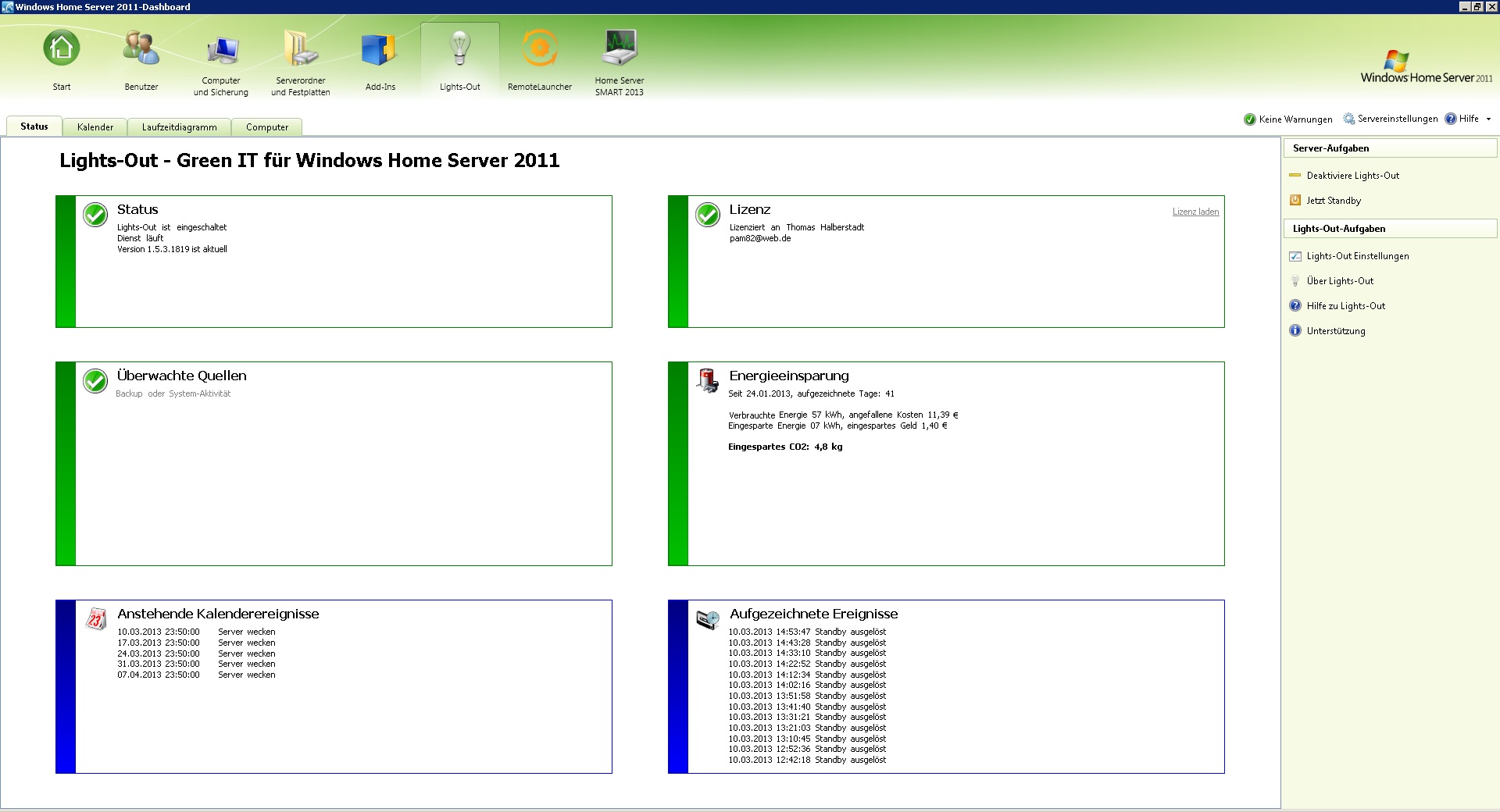Switch to the Computer tab

coord(267,127)
